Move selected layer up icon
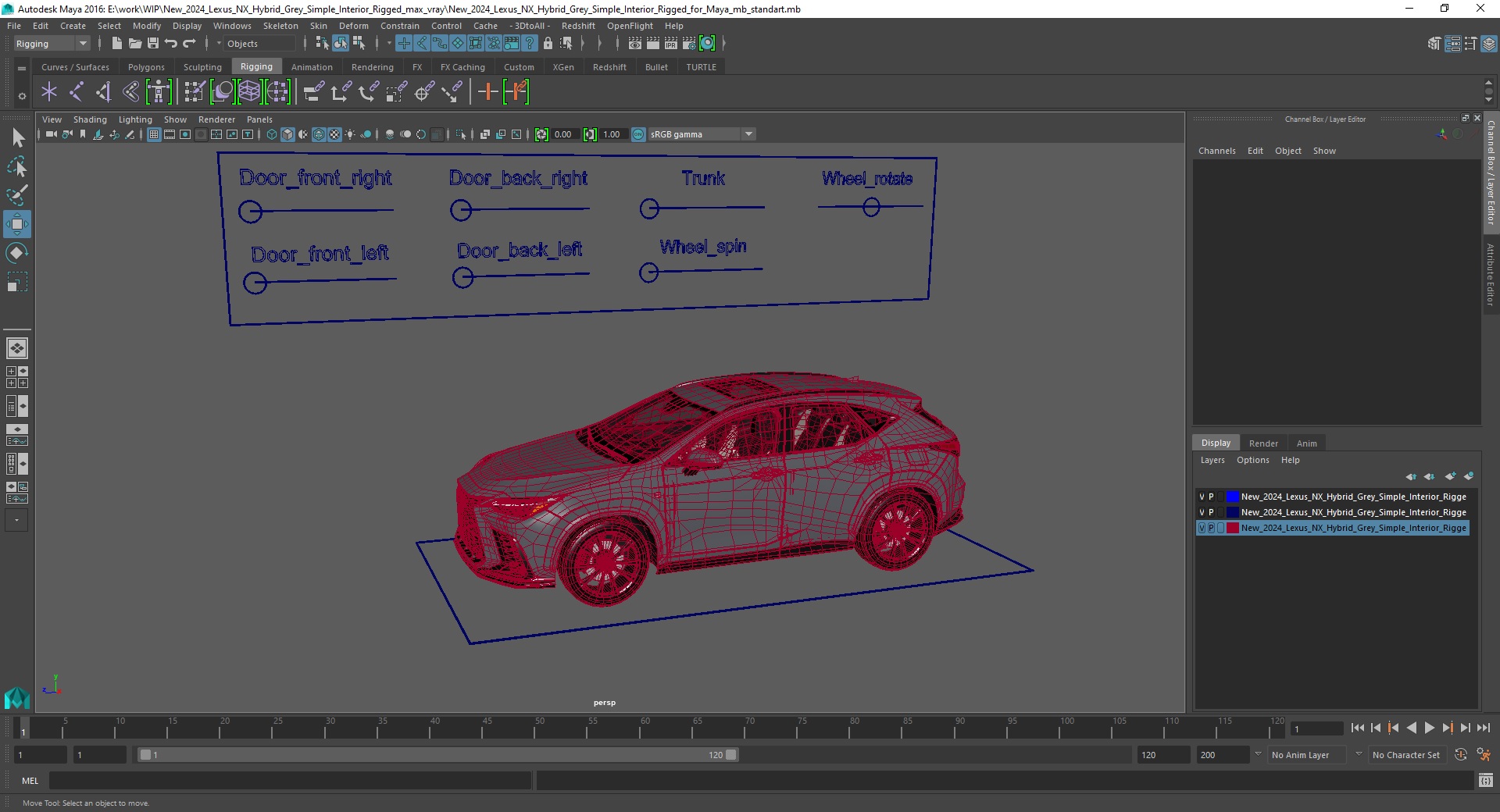1500x812 pixels. (x=1411, y=476)
